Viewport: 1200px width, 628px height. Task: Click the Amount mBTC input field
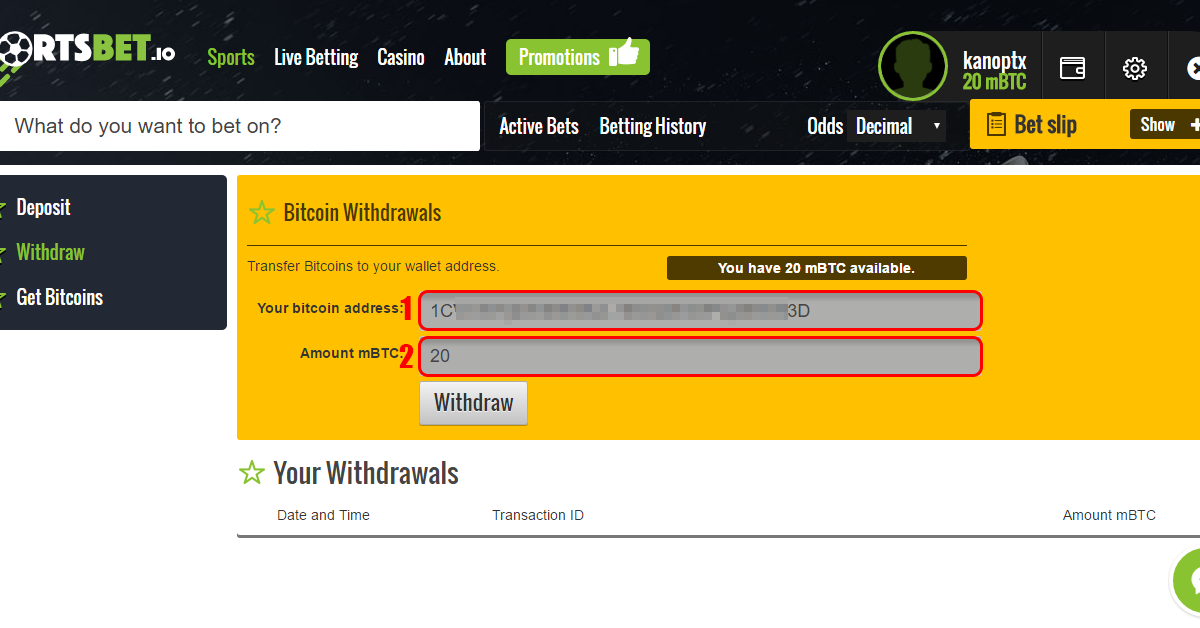coord(700,356)
